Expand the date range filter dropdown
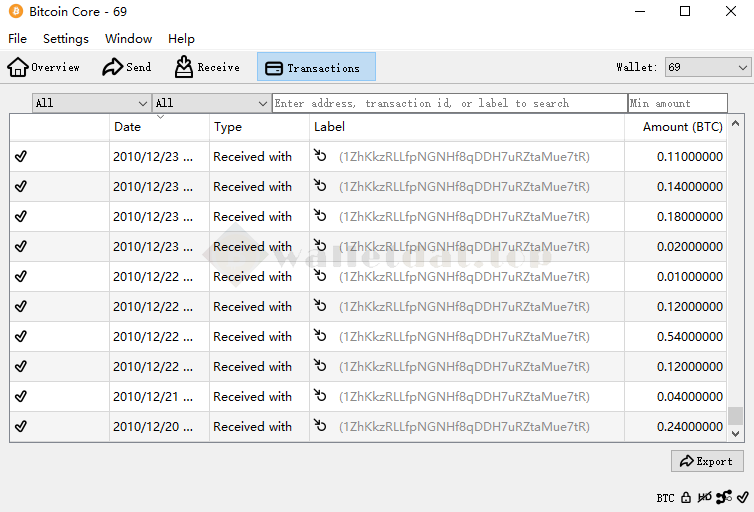The height and width of the screenshot is (512, 754). click(91, 103)
